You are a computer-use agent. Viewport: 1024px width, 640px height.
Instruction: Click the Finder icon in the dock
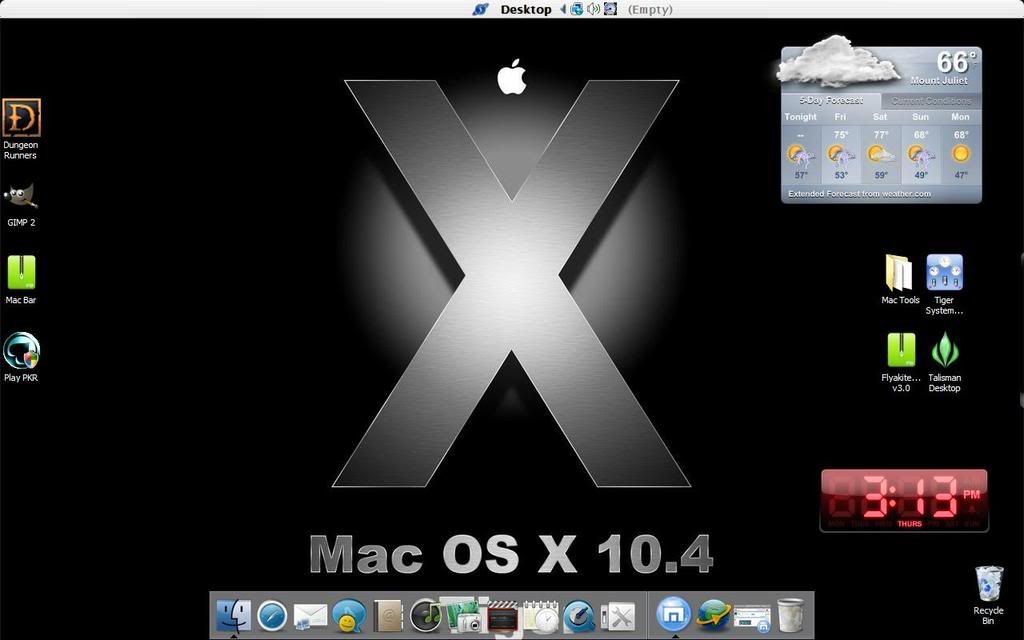[x=233, y=615]
